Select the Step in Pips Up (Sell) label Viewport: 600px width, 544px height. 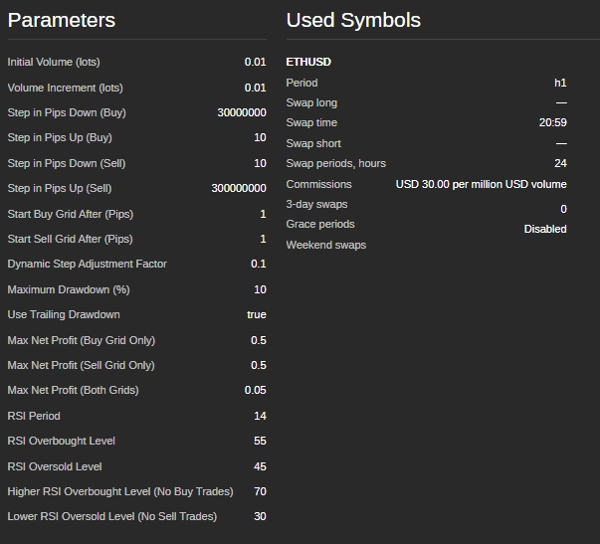tap(60, 188)
